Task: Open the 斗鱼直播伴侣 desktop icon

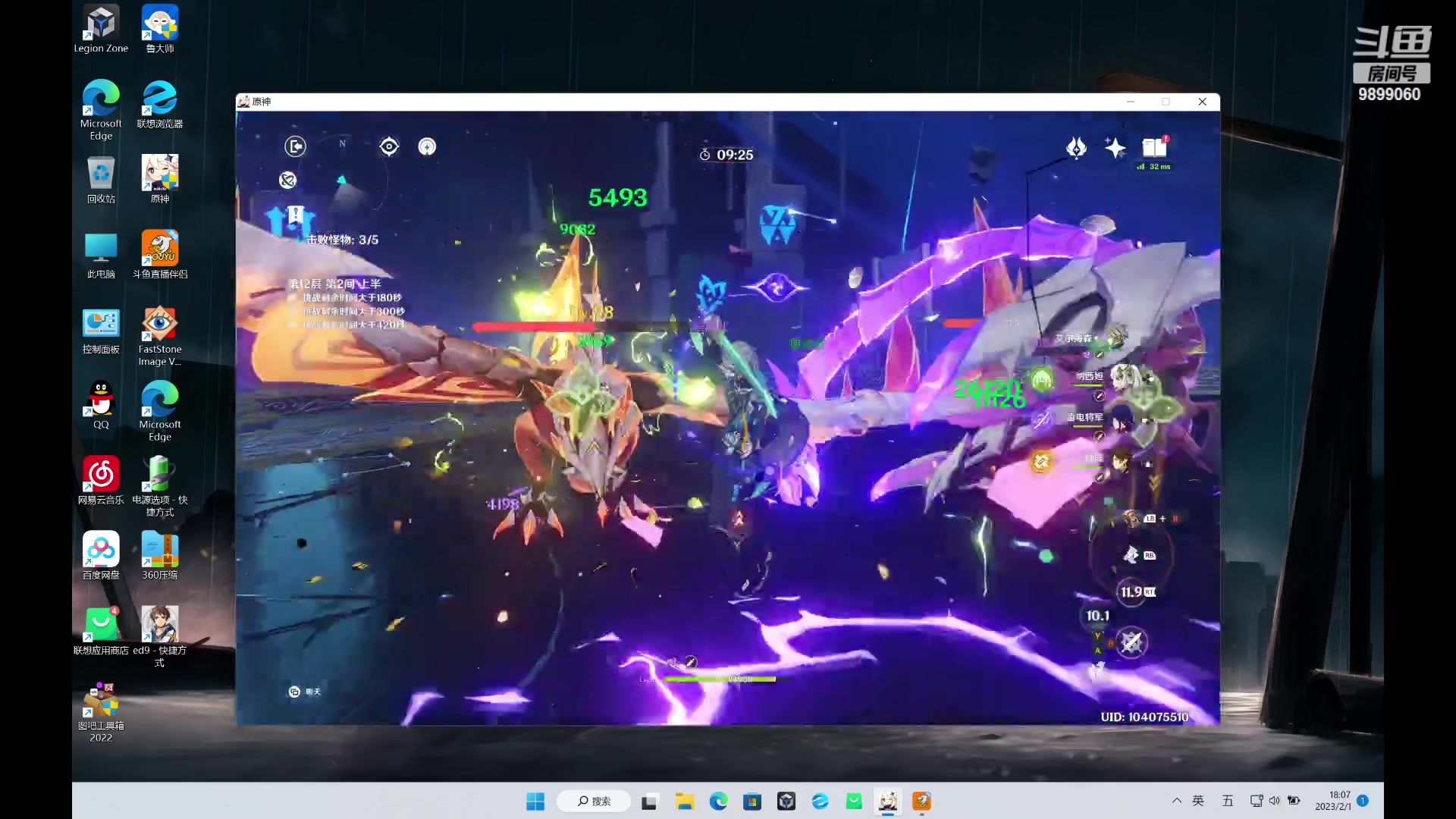Action: click(160, 255)
